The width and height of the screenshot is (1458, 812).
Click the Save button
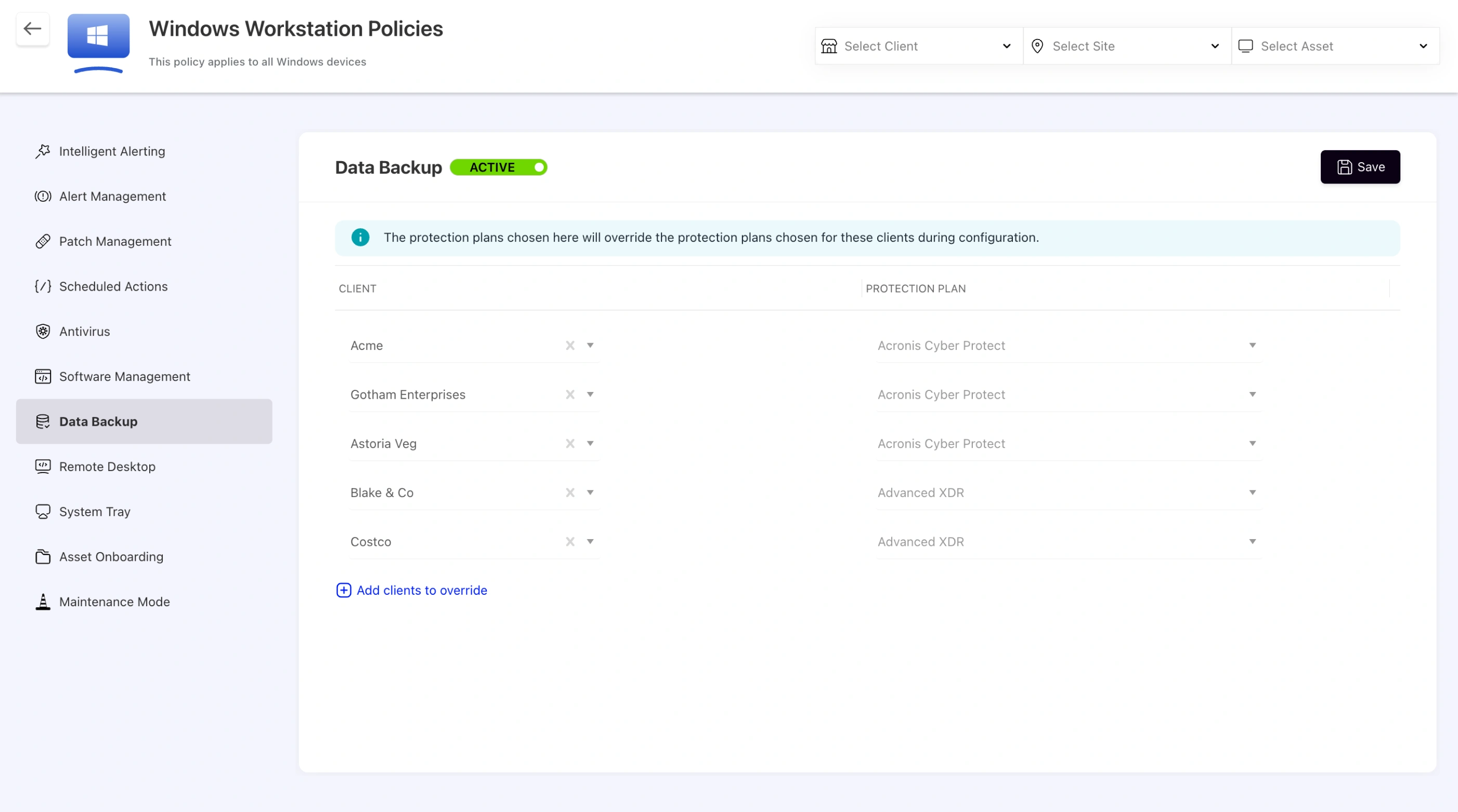1360,167
